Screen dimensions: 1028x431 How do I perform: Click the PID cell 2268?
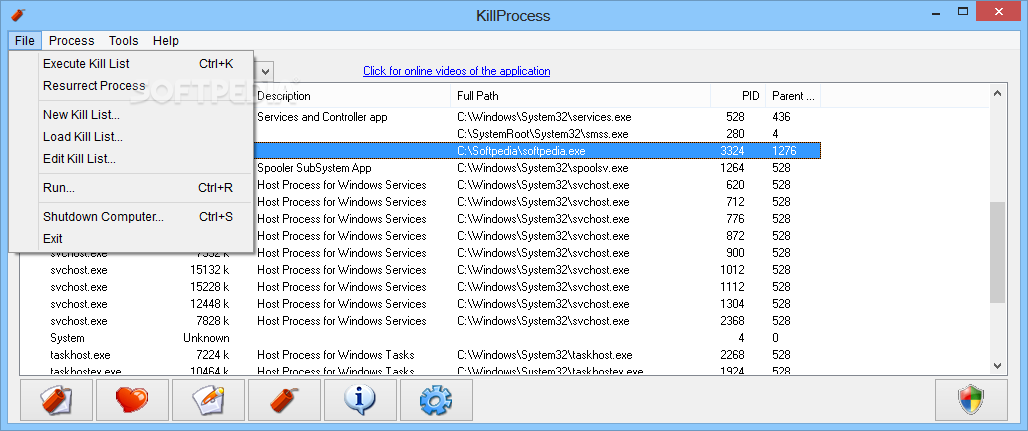click(x=732, y=356)
